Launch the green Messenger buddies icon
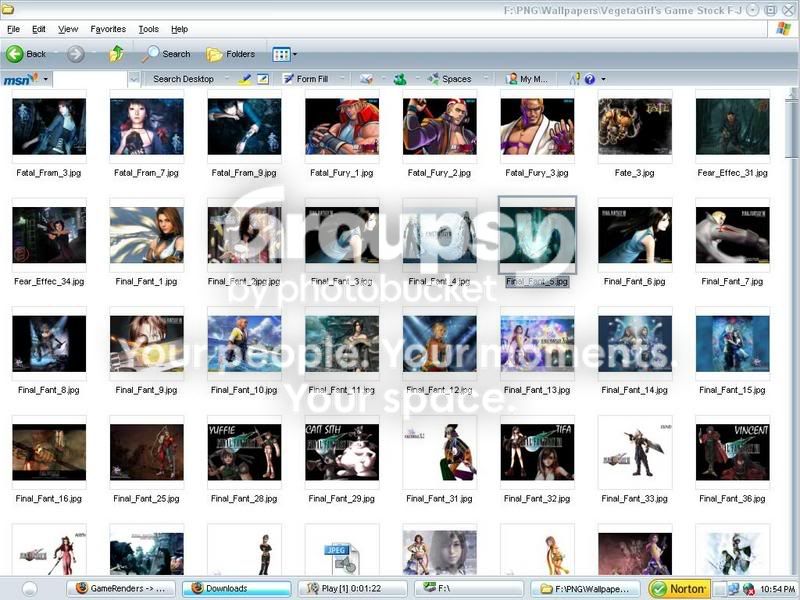This screenshot has height=600, width=800. pos(399,79)
